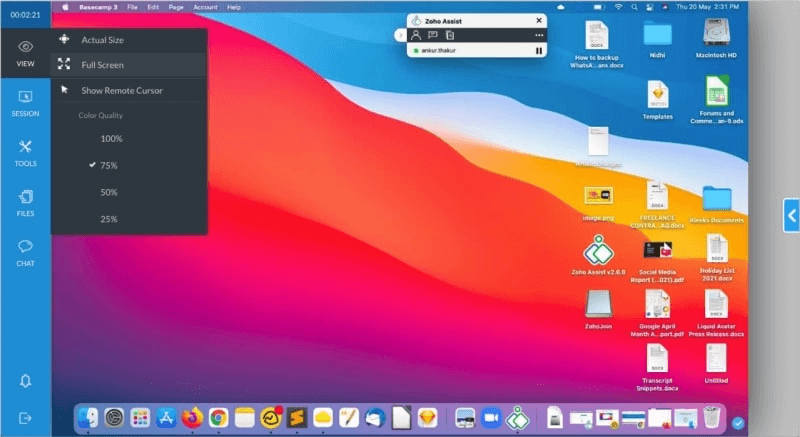Switch to Full Screen view
This screenshot has height=437, width=800.
pyautogui.click(x=103, y=65)
